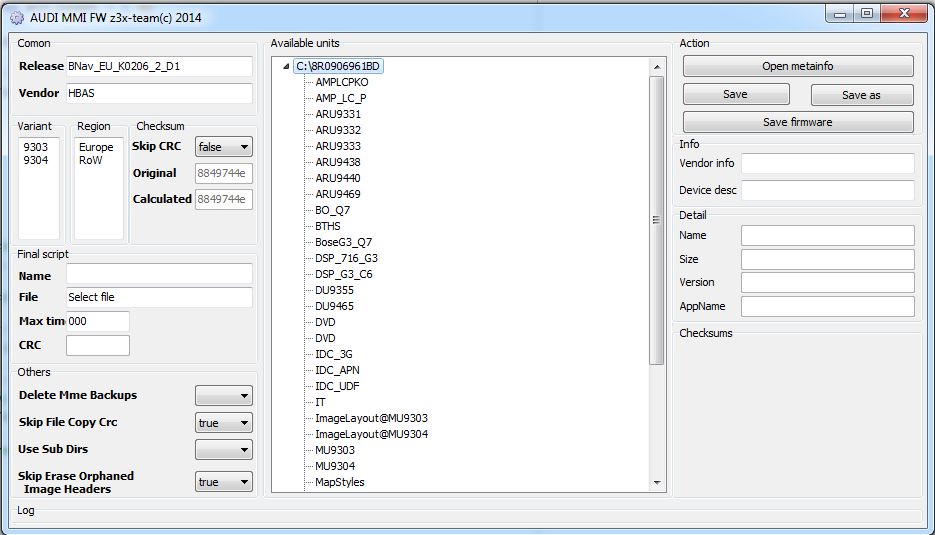Click the Save as button
This screenshot has height=535, width=935.
pyautogui.click(x=861, y=95)
